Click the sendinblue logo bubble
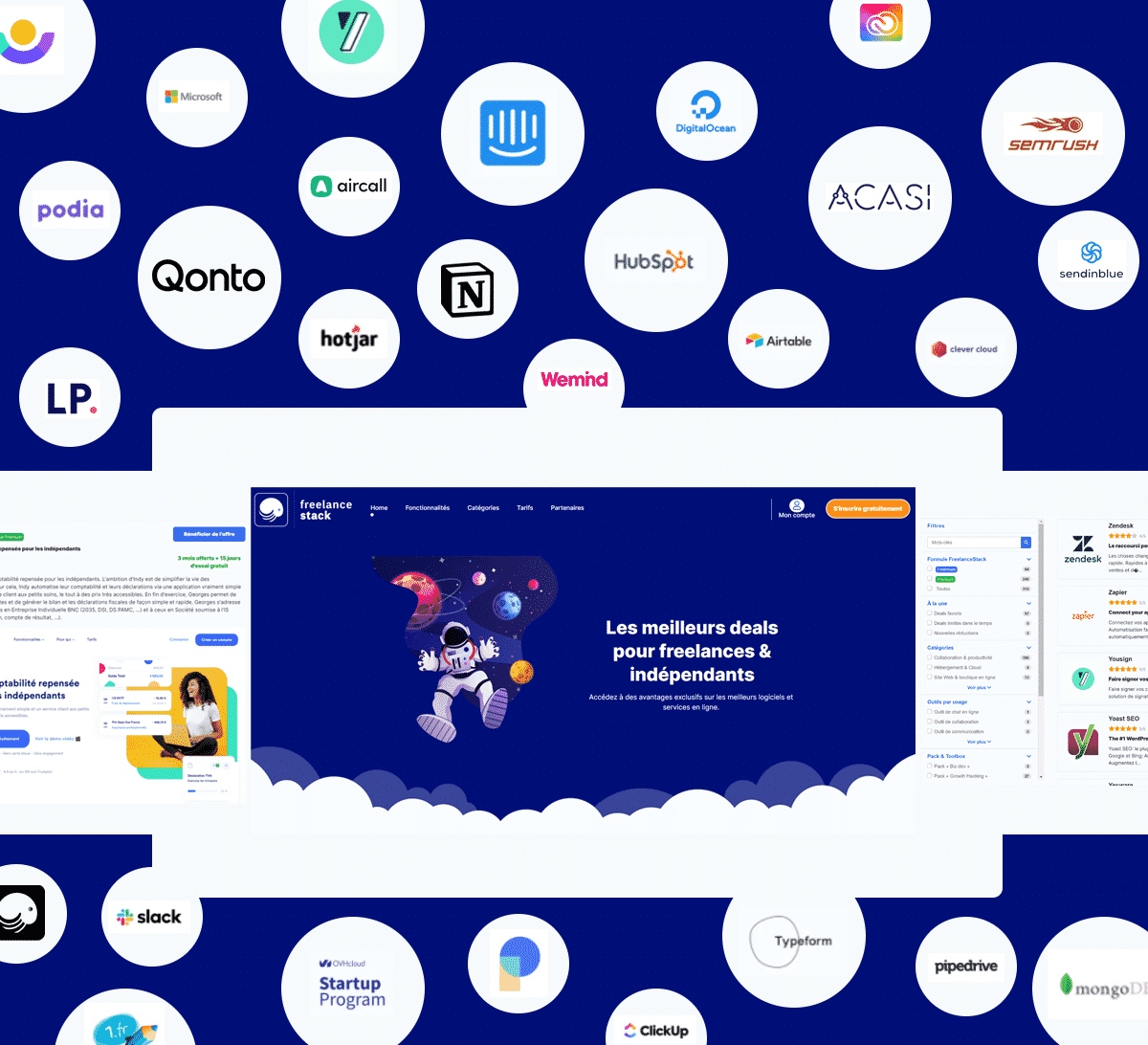The image size is (1148, 1045). pyautogui.click(x=1089, y=260)
